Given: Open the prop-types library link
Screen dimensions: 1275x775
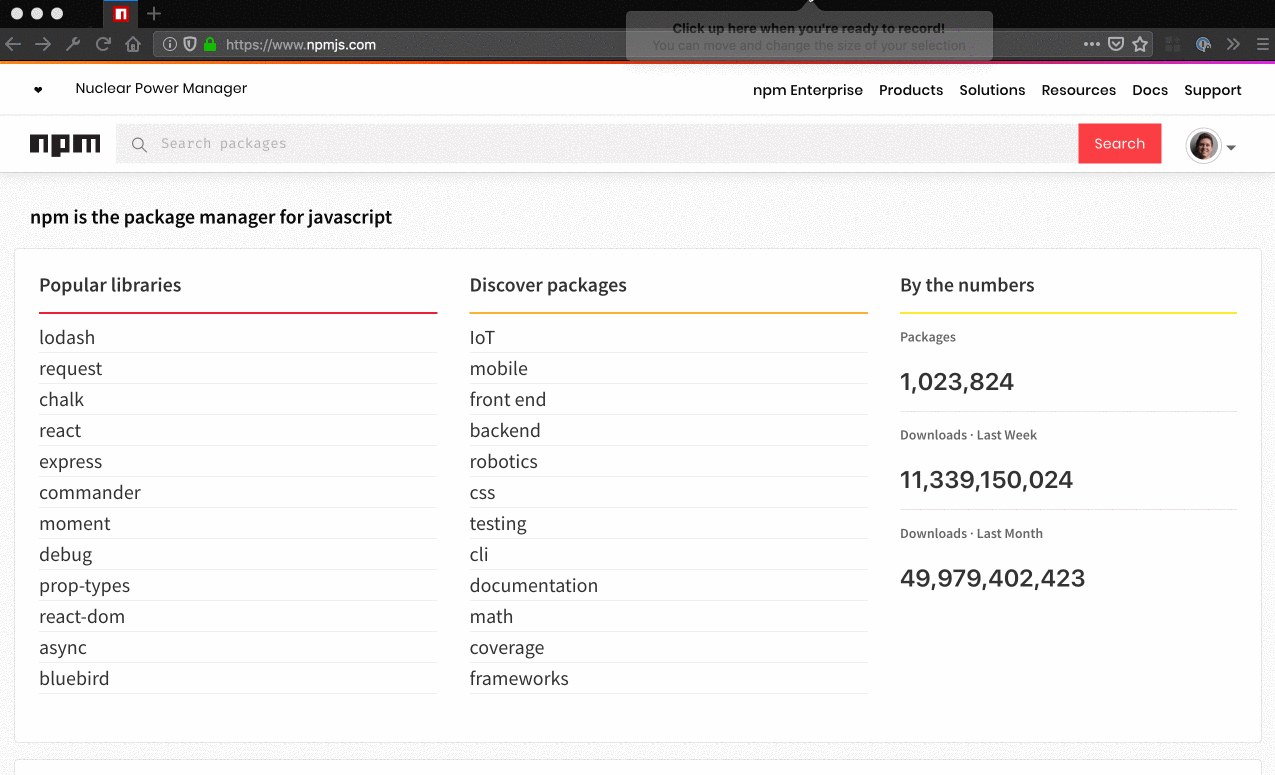Looking at the screenshot, I should (x=84, y=586).
